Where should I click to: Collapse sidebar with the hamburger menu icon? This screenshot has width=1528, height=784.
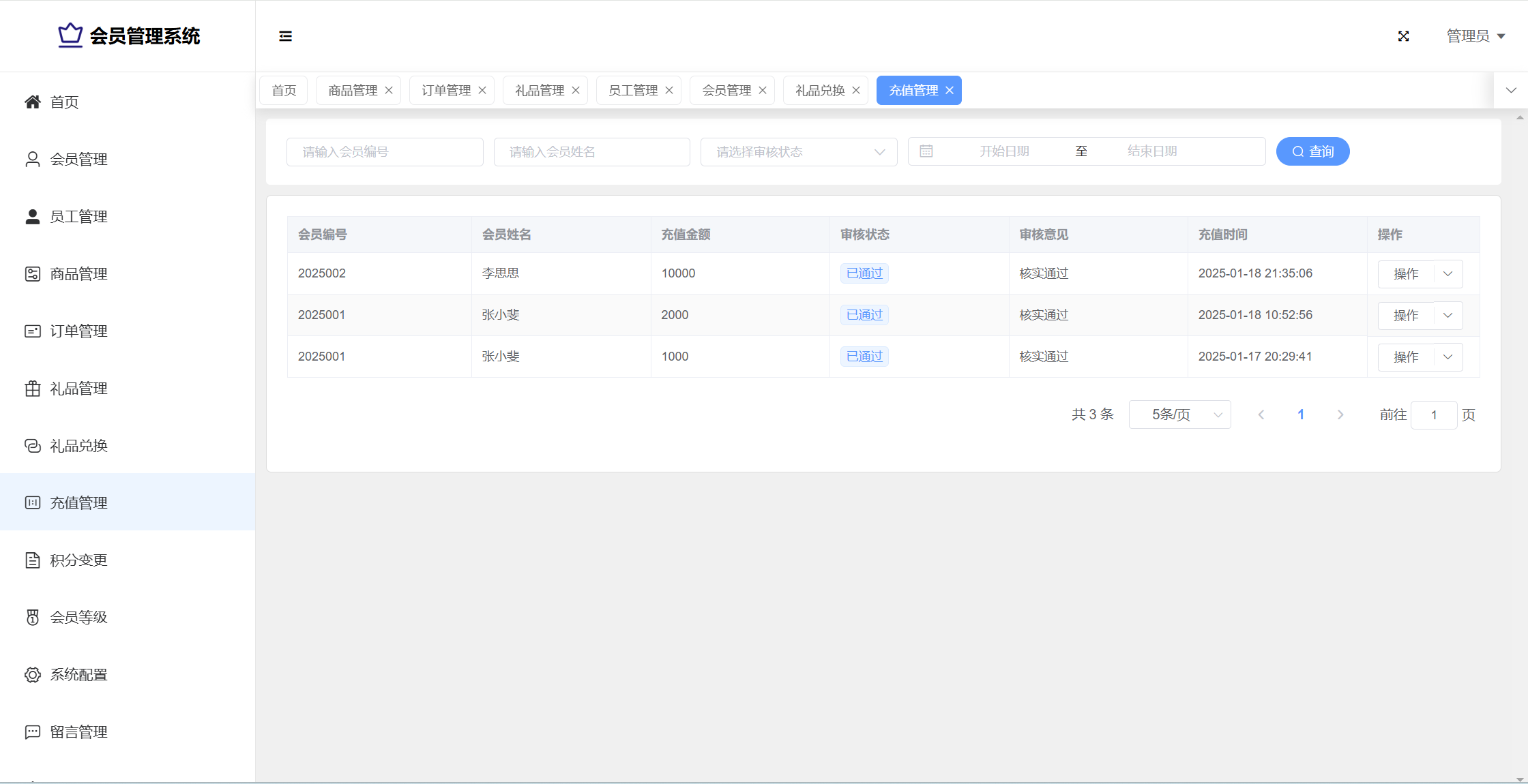pyautogui.click(x=285, y=36)
